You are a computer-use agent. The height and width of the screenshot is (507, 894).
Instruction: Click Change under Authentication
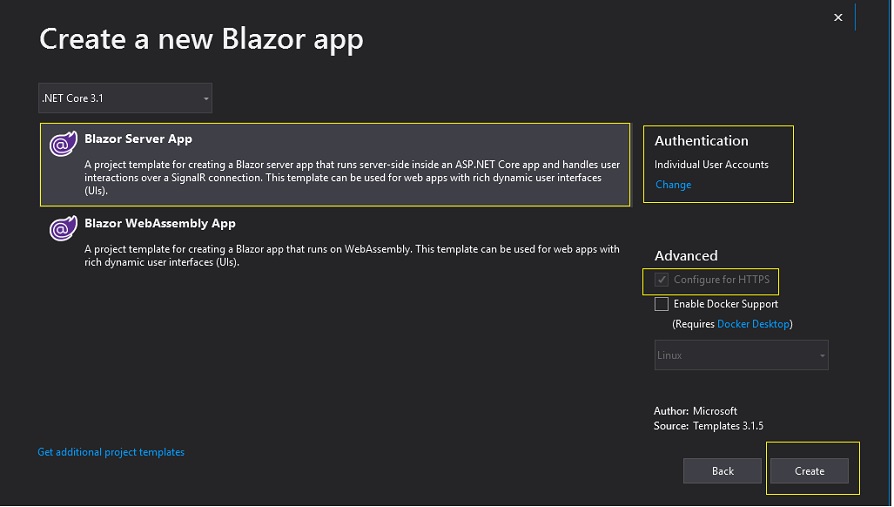point(673,184)
